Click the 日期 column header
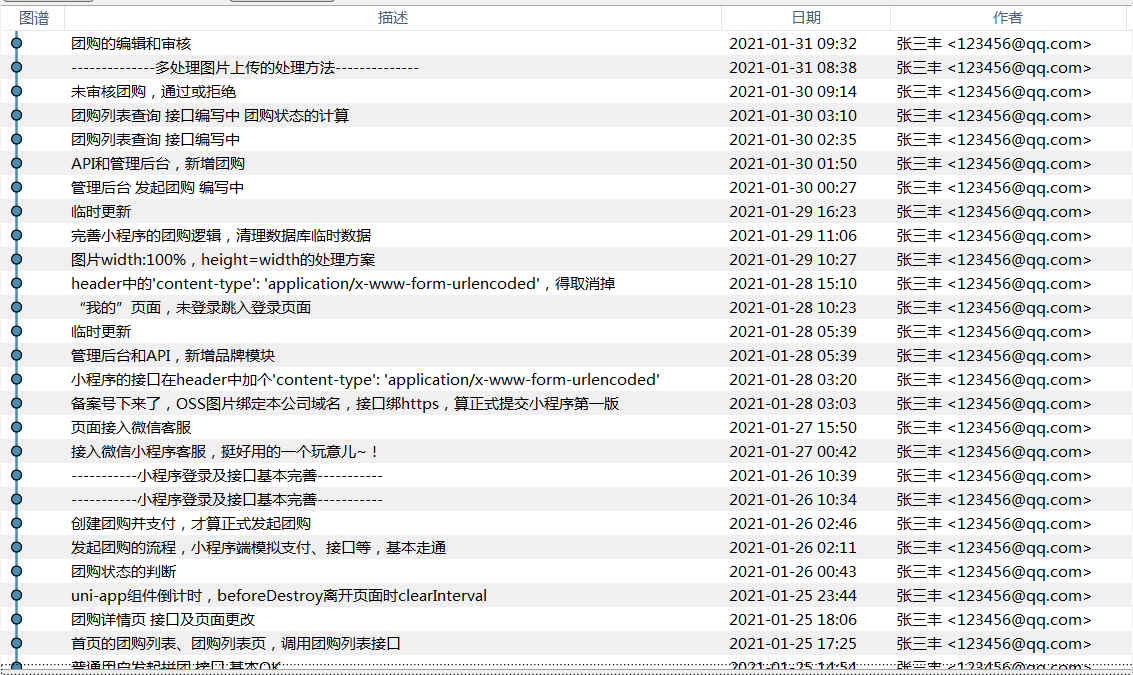This screenshot has height=675, width=1133. click(805, 18)
